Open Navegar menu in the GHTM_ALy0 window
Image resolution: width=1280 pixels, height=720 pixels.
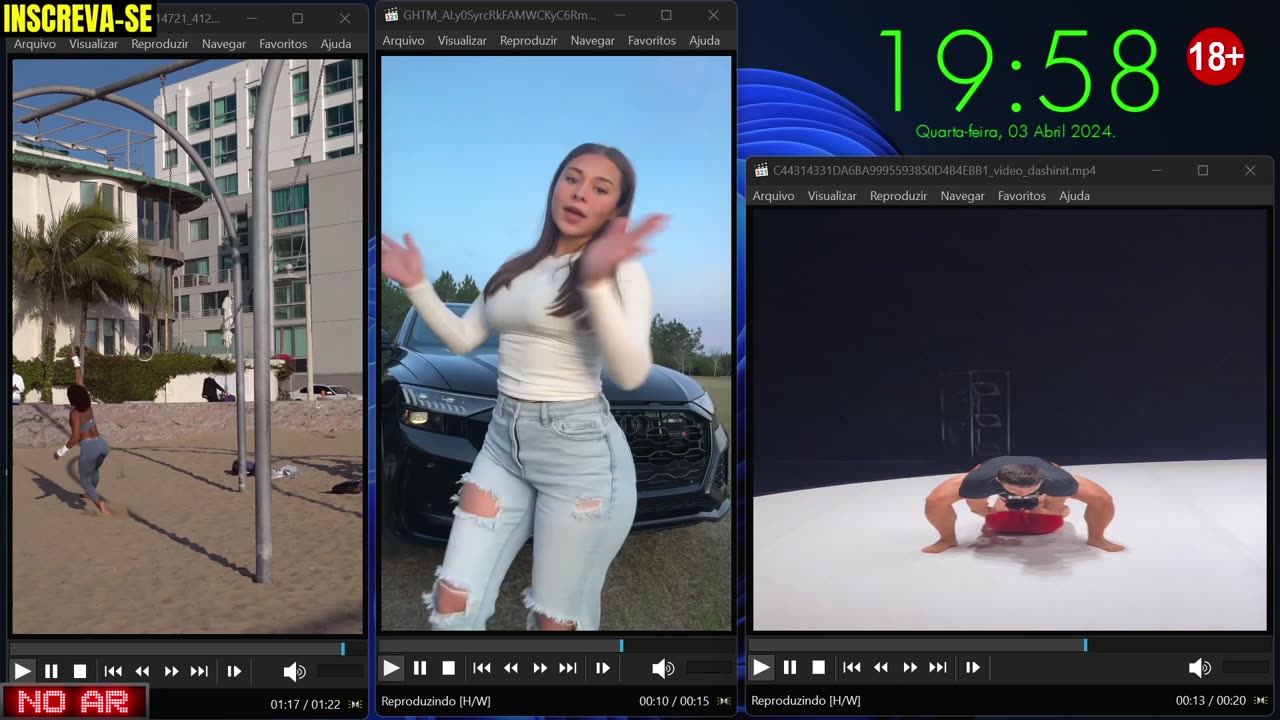click(593, 41)
